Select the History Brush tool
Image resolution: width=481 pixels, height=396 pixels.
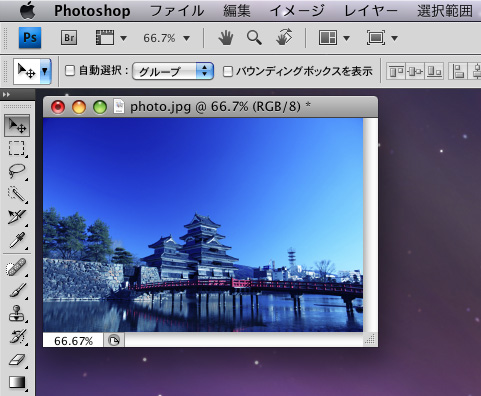click(17, 336)
